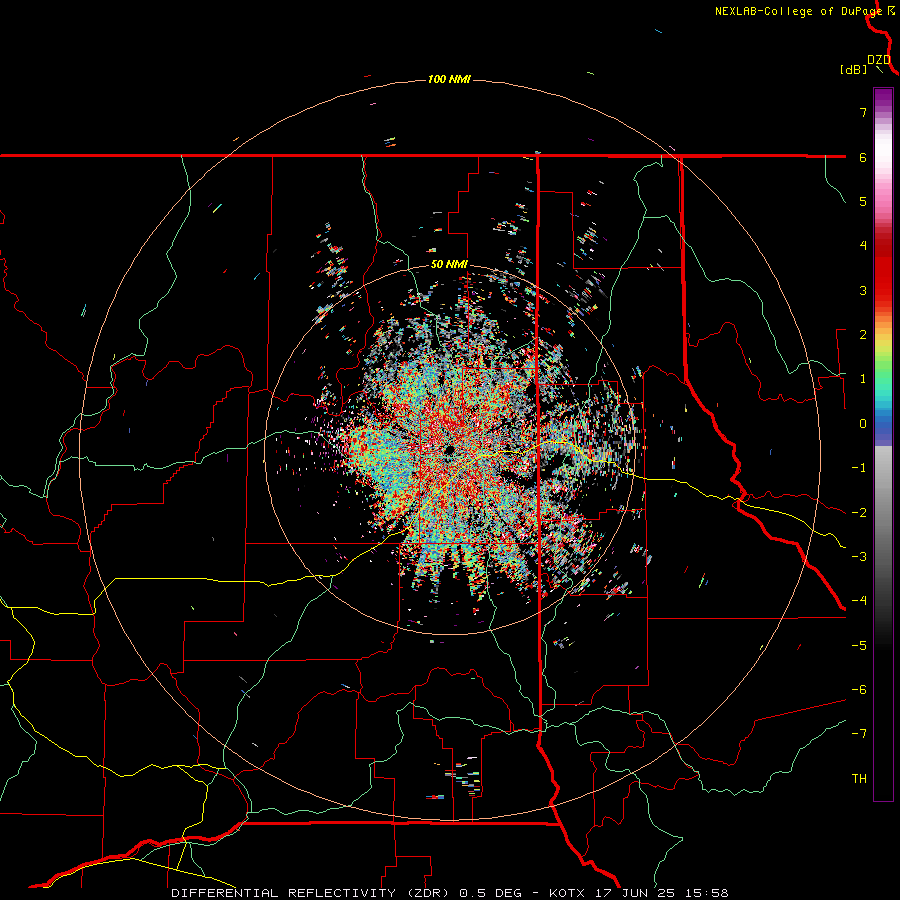Click the 1 dB scale label

pyautogui.click(x=863, y=379)
